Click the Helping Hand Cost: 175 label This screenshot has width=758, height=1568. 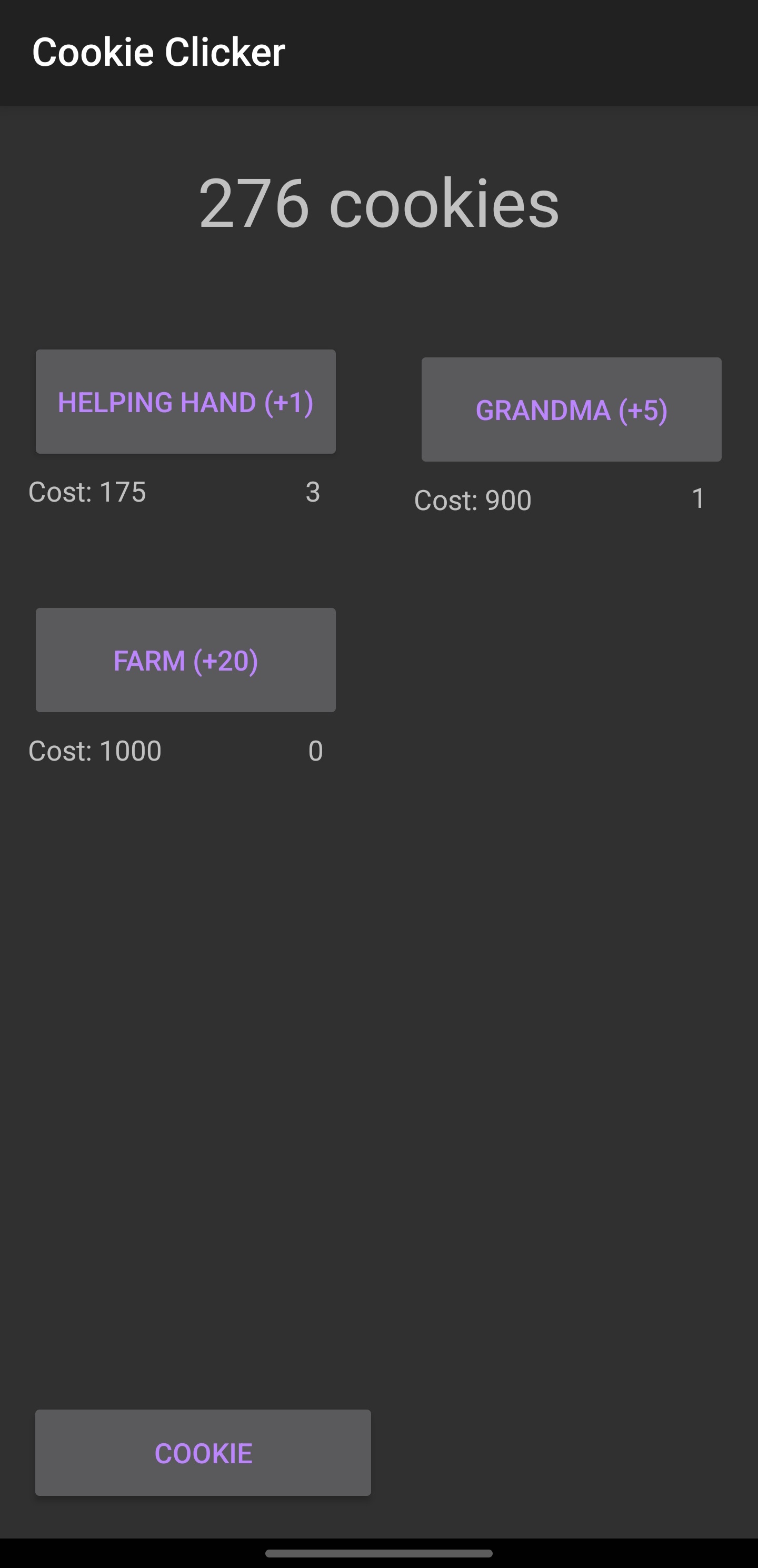point(87,492)
